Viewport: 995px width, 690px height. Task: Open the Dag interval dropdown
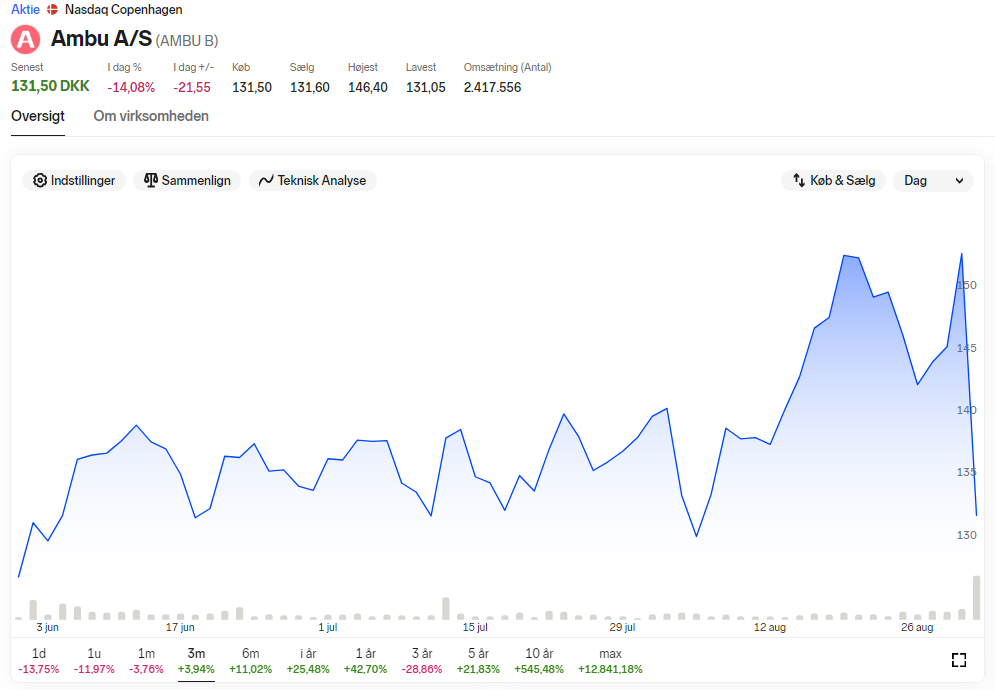tap(933, 180)
